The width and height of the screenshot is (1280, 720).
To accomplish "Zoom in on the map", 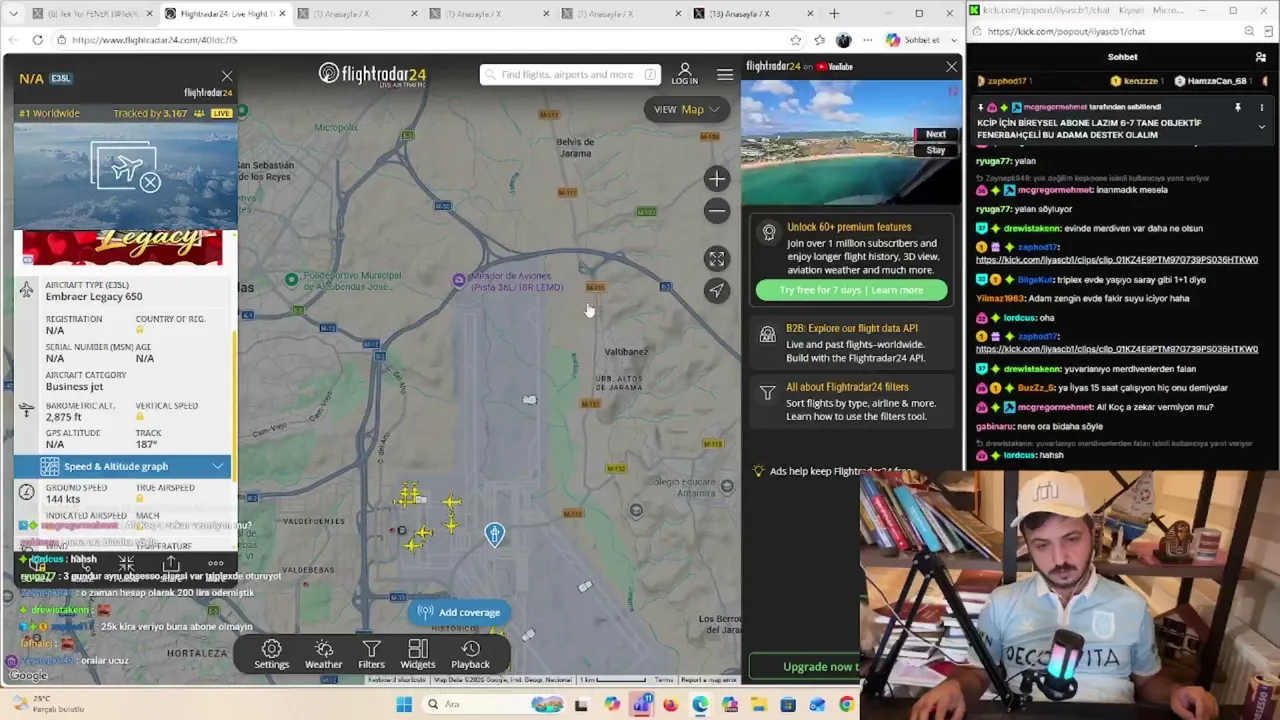I will pyautogui.click(x=716, y=179).
